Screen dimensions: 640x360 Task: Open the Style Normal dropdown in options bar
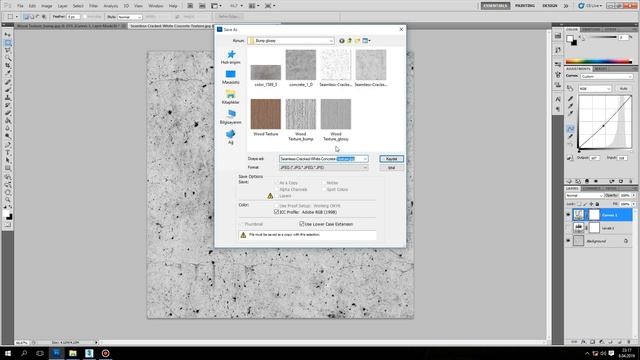coord(130,17)
